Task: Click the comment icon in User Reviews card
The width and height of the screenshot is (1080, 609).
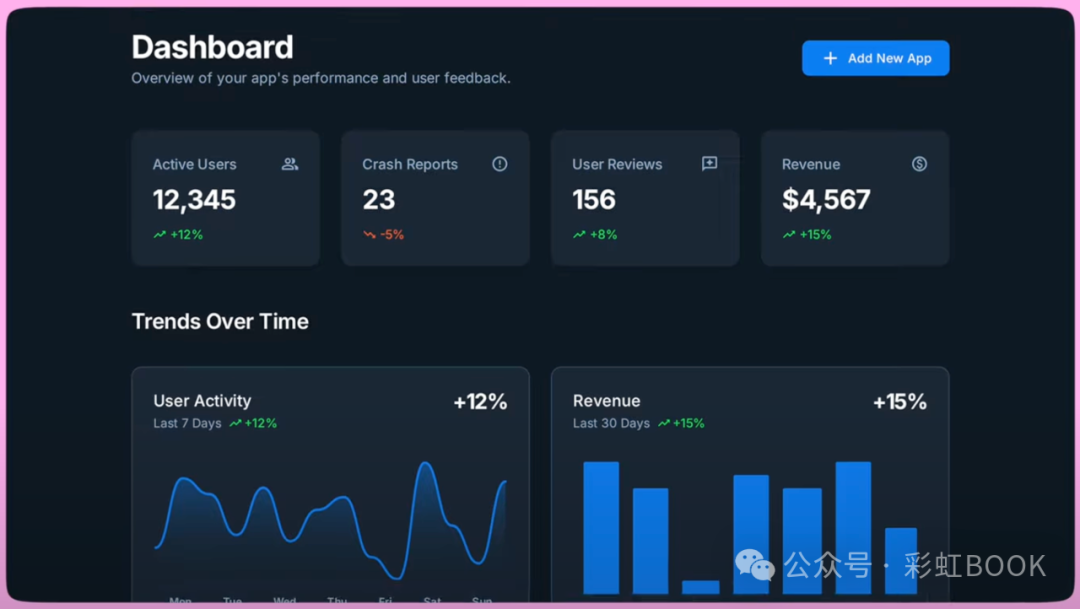Action: click(709, 164)
